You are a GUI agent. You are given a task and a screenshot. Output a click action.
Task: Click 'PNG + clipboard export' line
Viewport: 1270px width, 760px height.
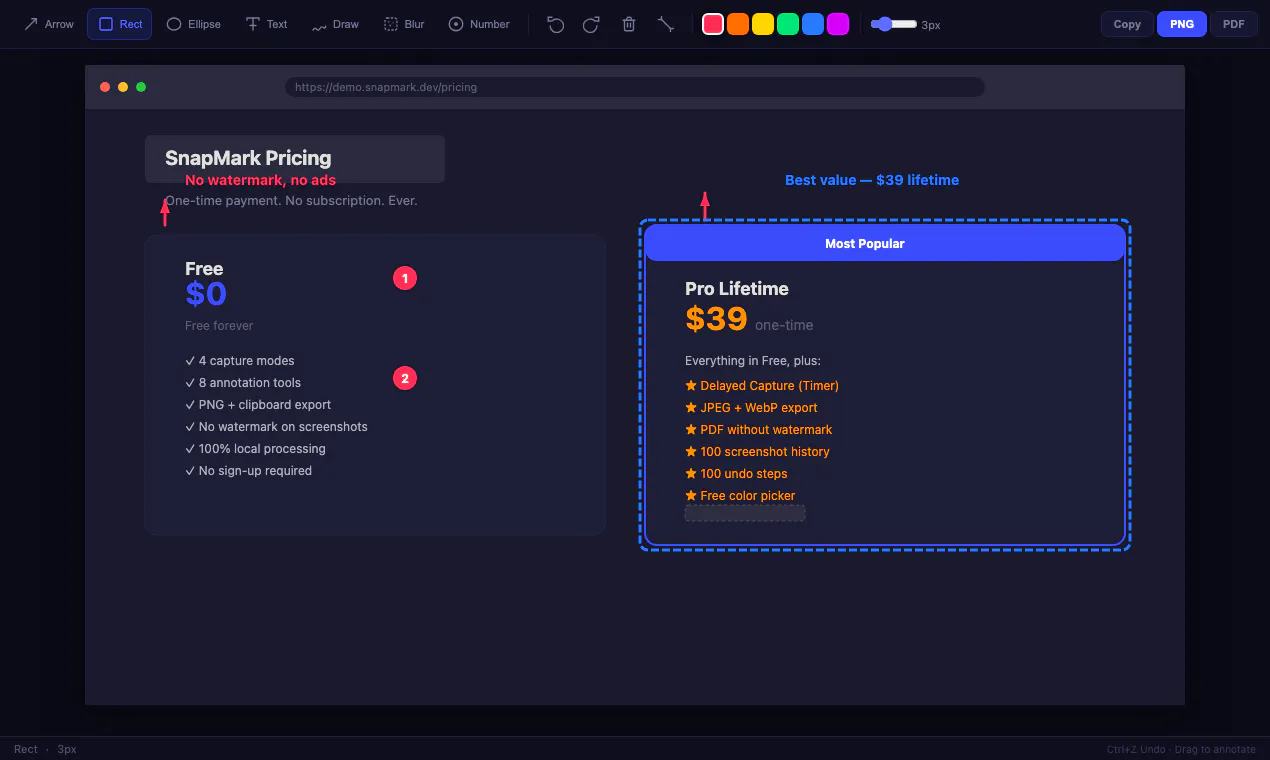coord(258,405)
